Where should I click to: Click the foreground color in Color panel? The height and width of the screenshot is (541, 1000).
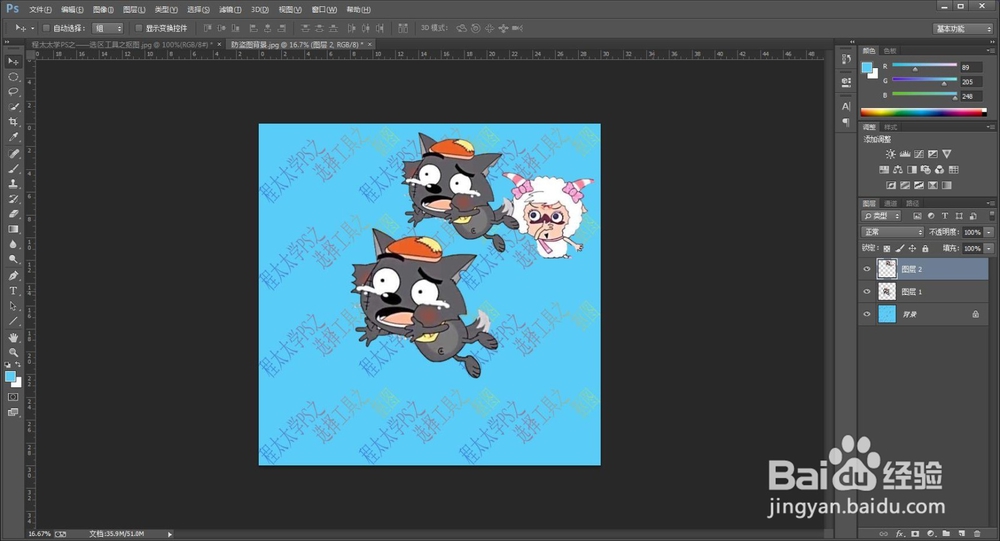867,68
